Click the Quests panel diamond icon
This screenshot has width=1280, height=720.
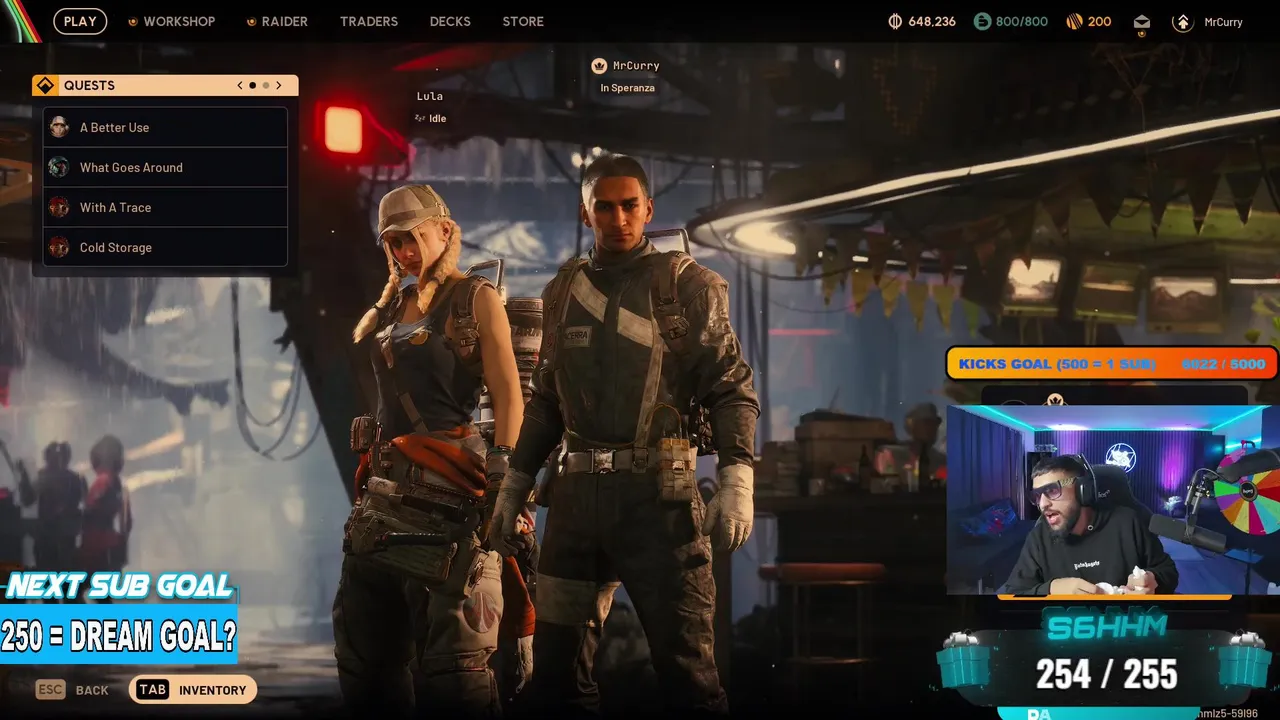tap(45, 85)
